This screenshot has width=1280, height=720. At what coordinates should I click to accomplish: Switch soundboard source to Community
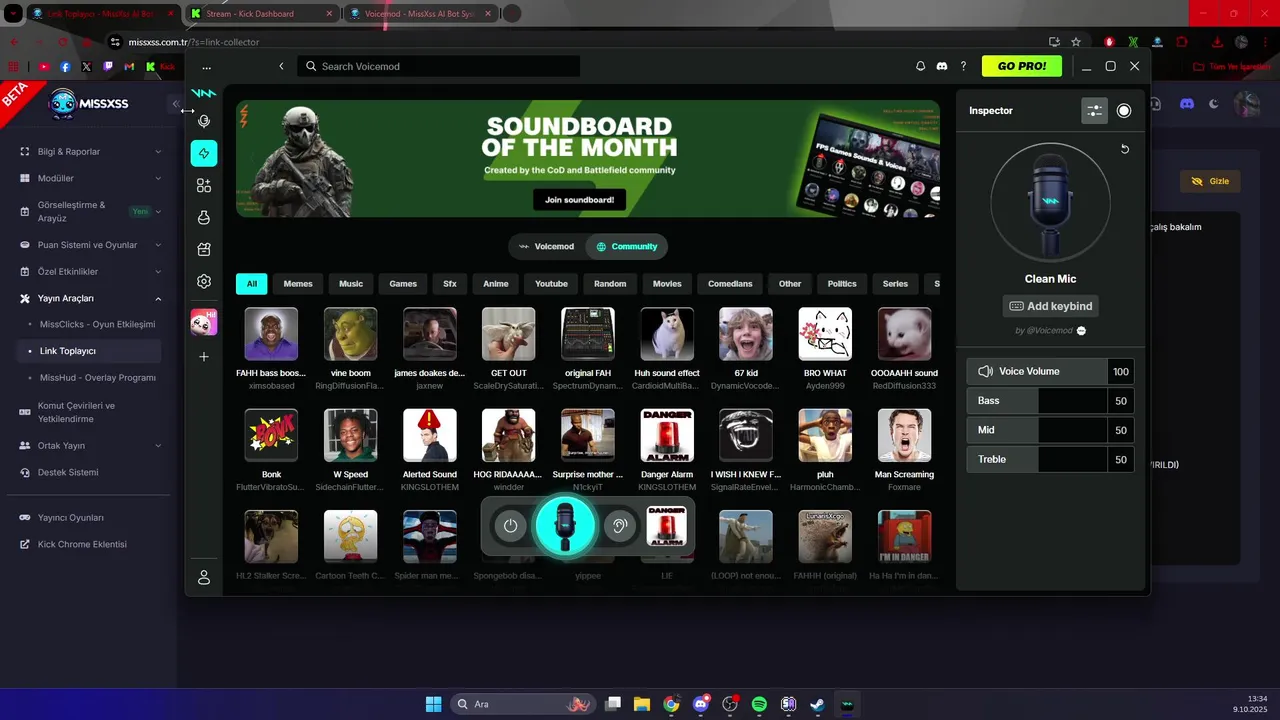tap(627, 246)
